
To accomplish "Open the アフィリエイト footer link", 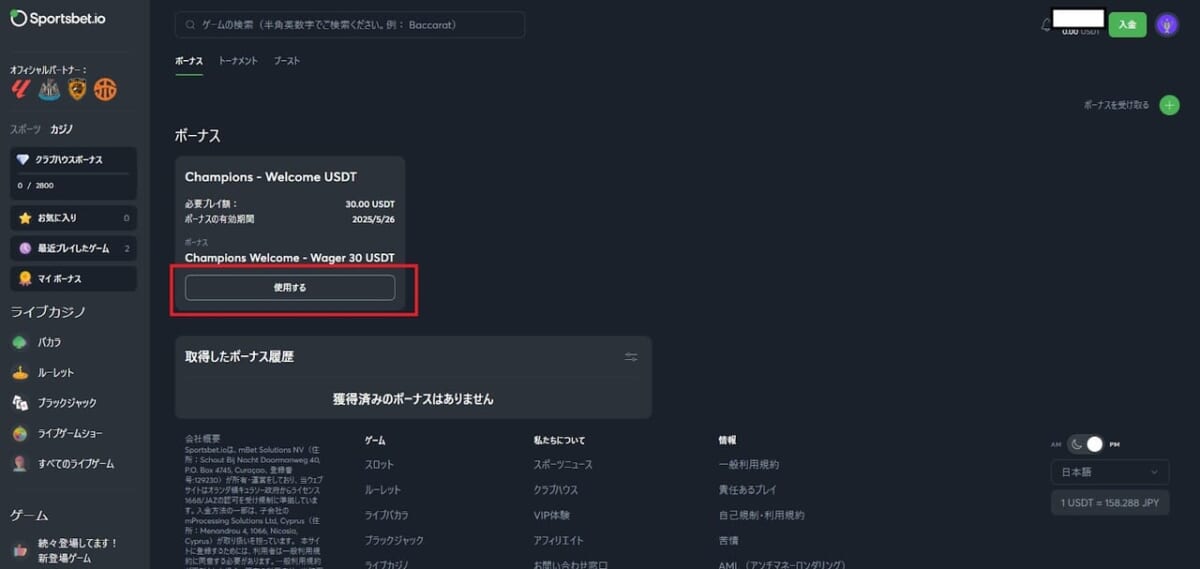I will [x=559, y=540].
